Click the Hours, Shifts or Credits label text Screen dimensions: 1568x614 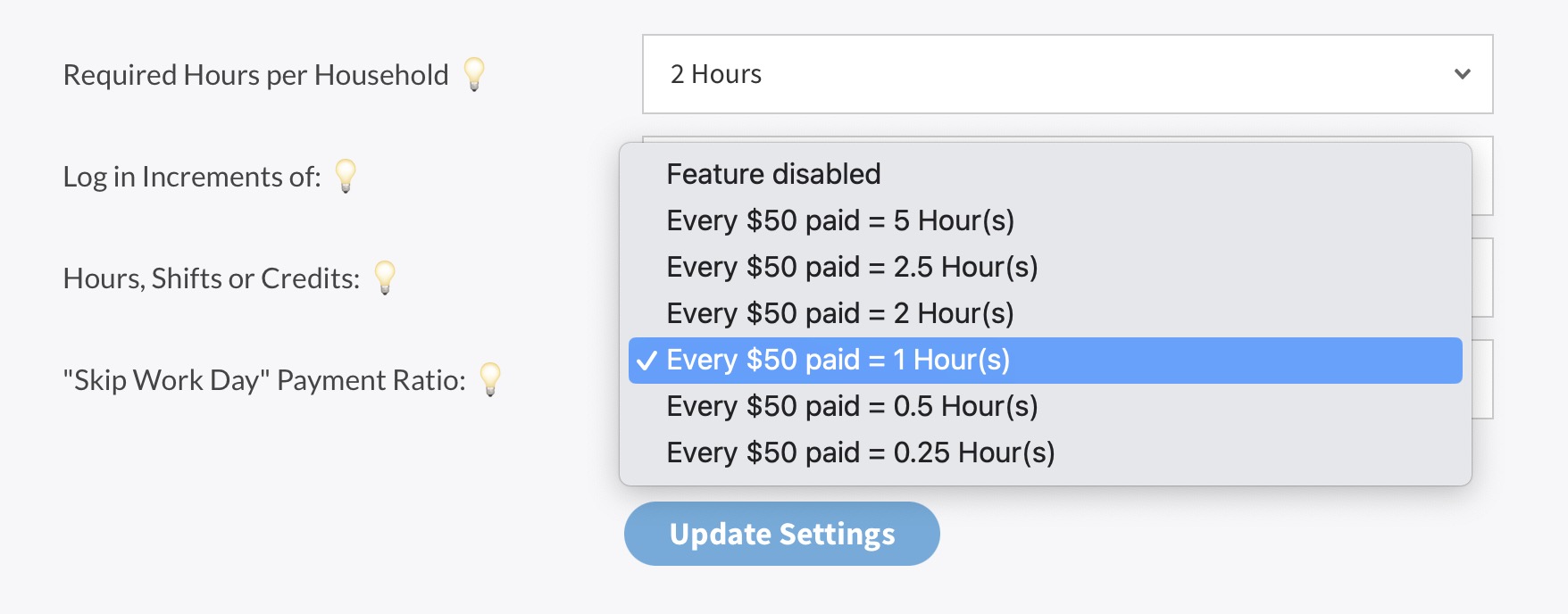pos(211,278)
